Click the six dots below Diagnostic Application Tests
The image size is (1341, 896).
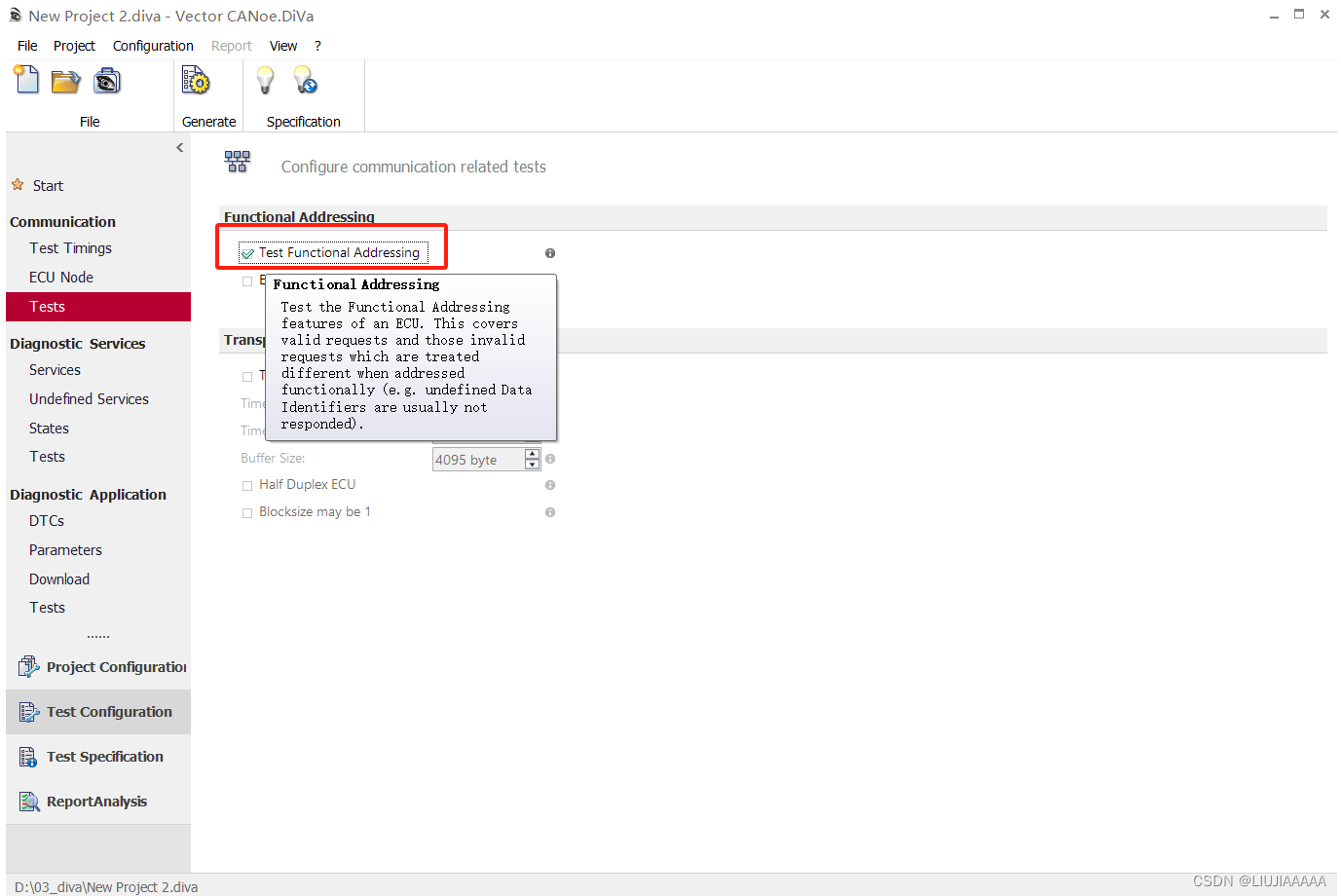point(98,636)
